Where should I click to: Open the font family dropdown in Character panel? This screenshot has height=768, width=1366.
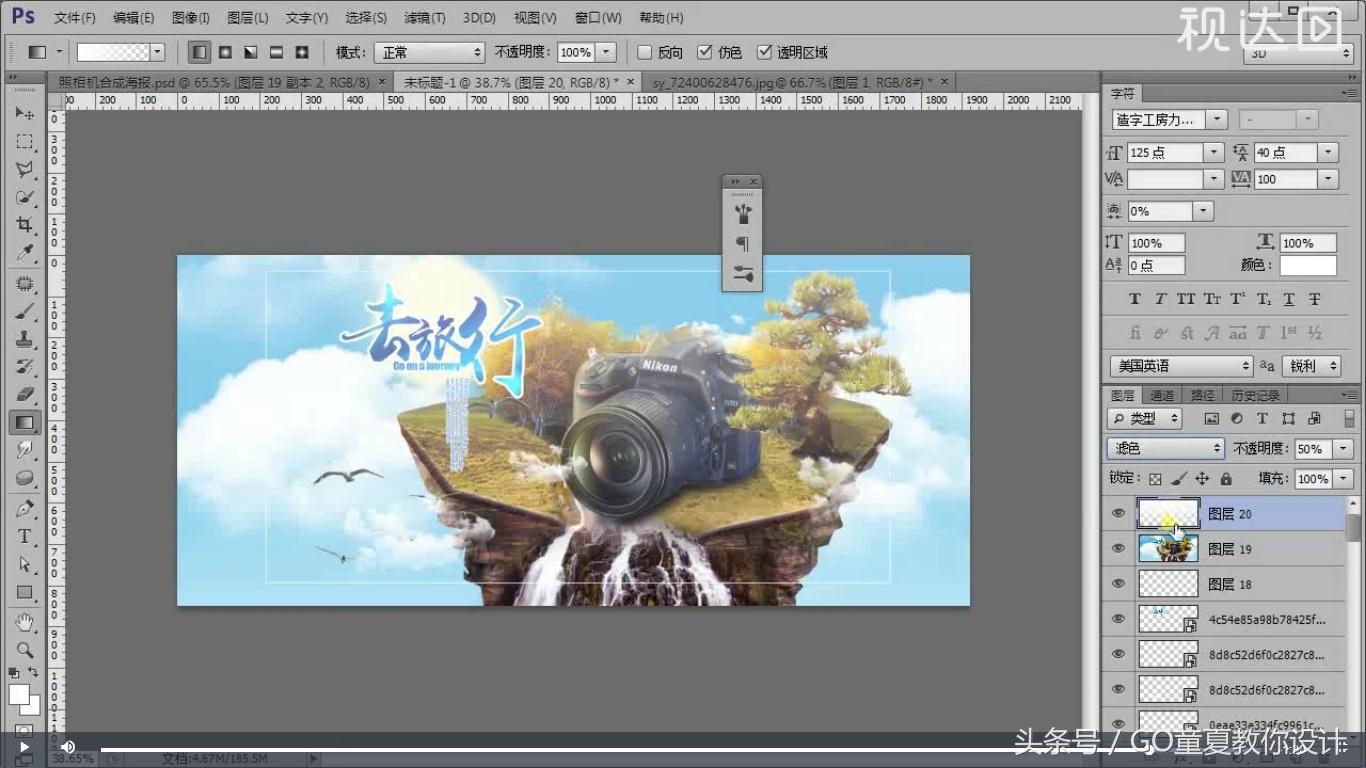point(1216,119)
